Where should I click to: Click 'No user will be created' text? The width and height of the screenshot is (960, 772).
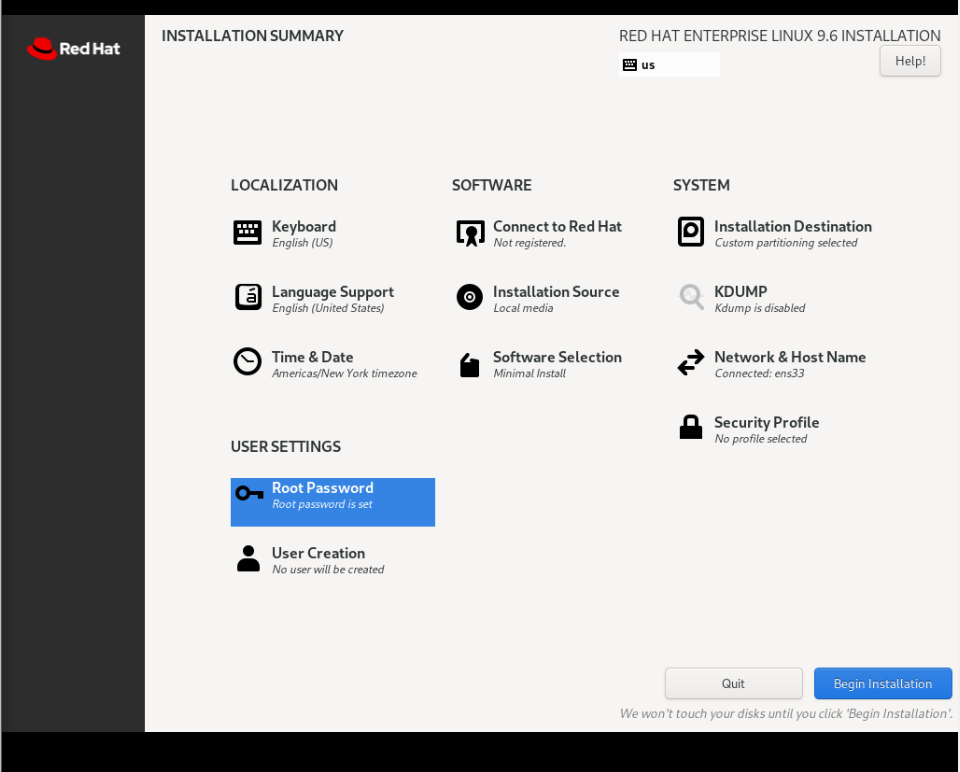tap(328, 569)
